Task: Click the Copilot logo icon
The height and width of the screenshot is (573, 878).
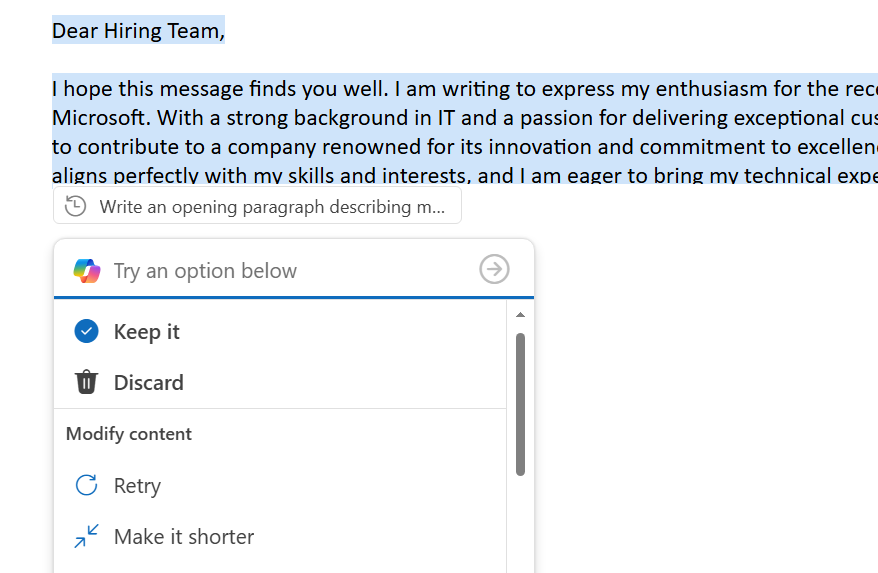Action: tap(87, 270)
